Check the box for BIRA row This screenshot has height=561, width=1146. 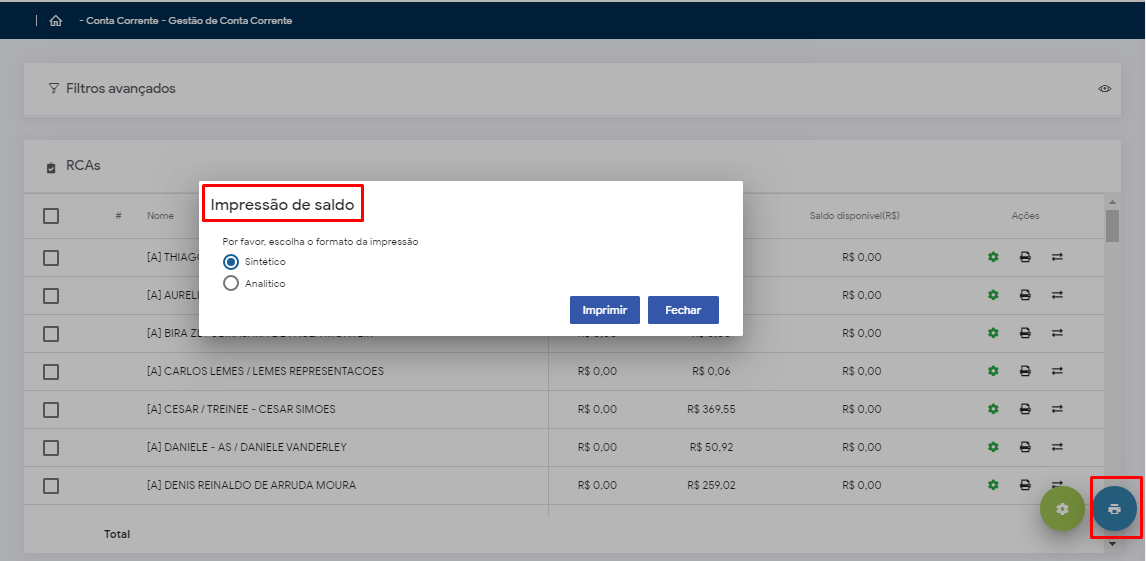[51, 334]
